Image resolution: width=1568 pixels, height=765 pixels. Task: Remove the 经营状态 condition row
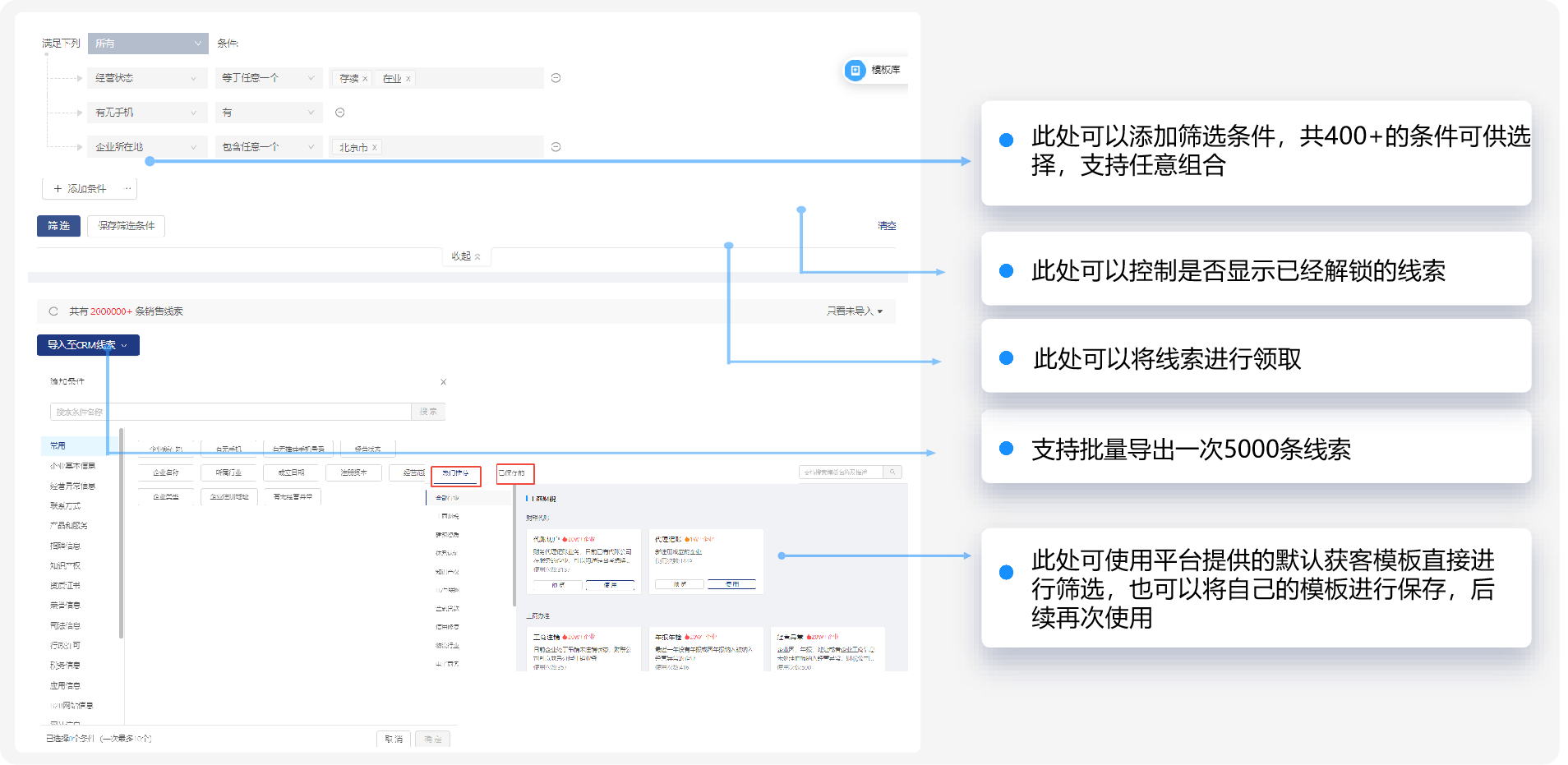click(x=556, y=78)
